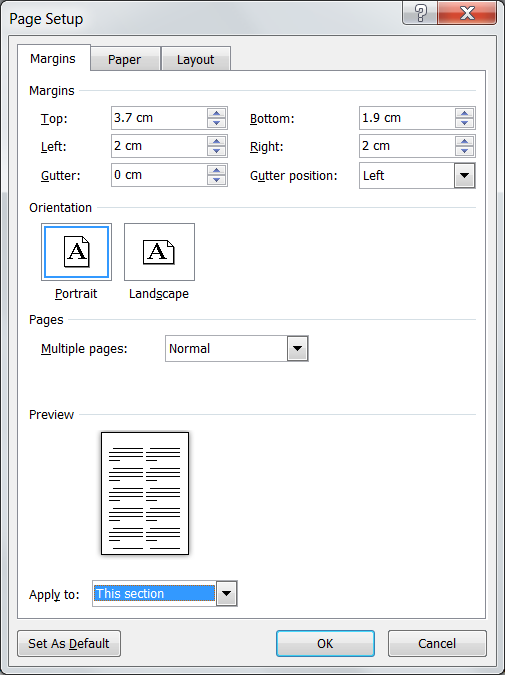Click into the Right margin field
Screen dimensions: 505x675
(x=407, y=146)
